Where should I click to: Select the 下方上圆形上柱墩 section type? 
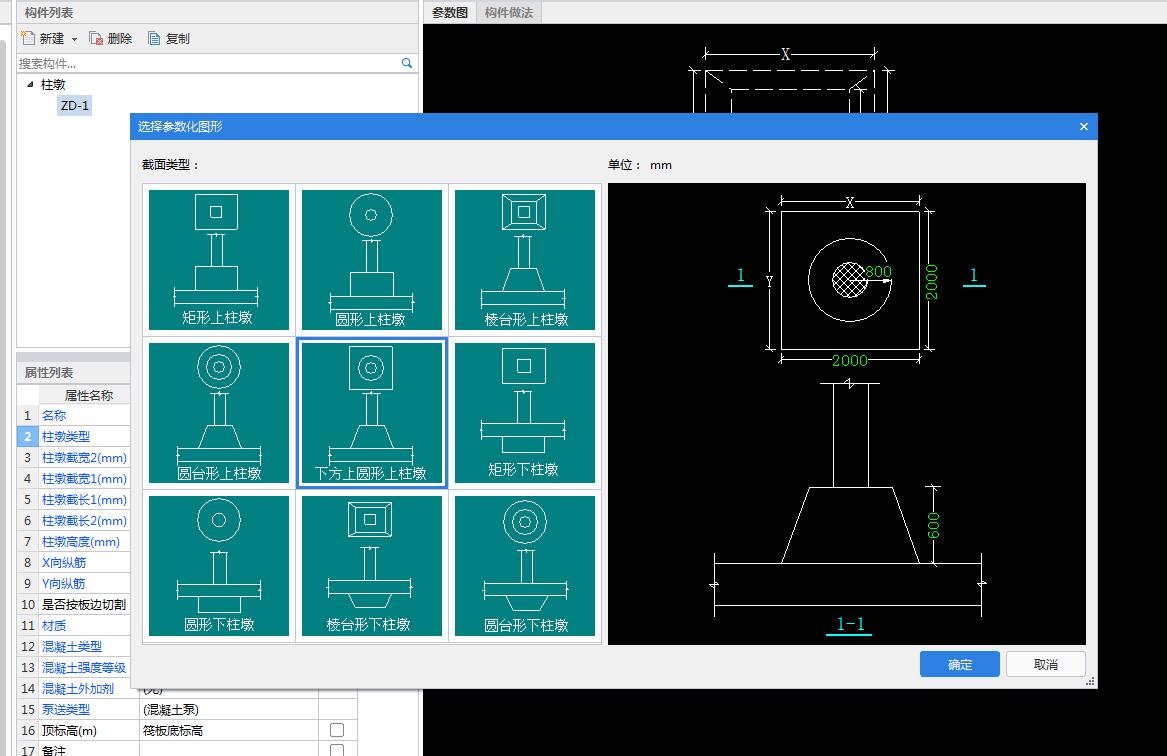coord(371,413)
